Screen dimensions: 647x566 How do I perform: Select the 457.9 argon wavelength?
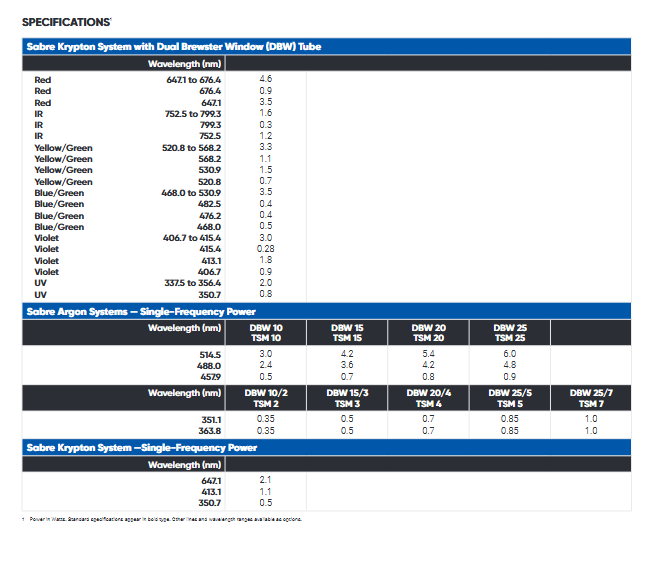[210, 377]
